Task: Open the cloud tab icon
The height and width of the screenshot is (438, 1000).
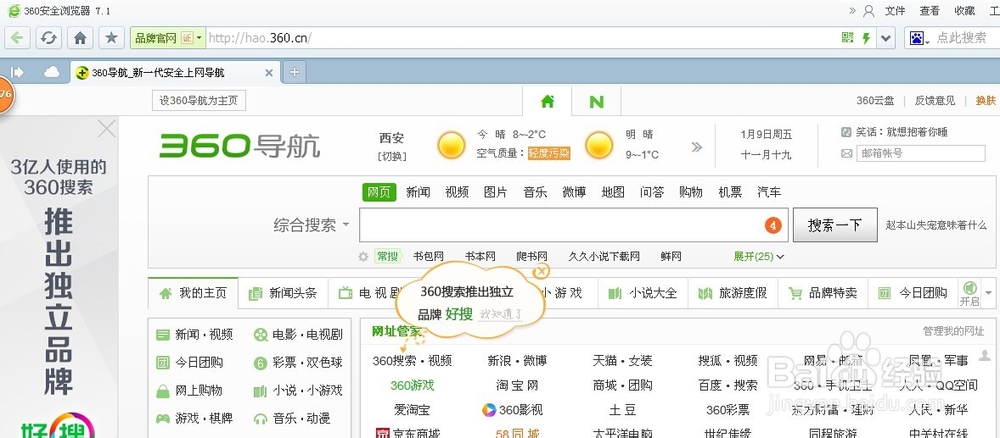Action: tap(52, 73)
